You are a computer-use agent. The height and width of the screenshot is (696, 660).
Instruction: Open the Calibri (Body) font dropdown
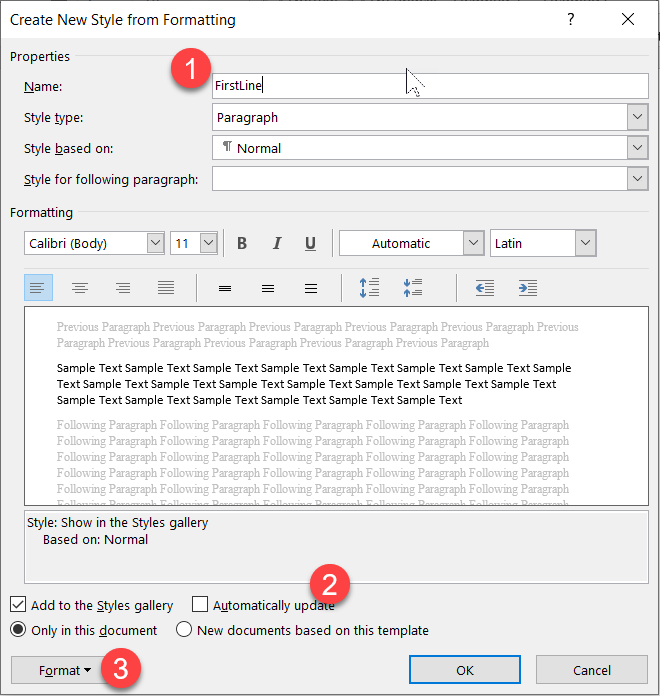click(155, 243)
